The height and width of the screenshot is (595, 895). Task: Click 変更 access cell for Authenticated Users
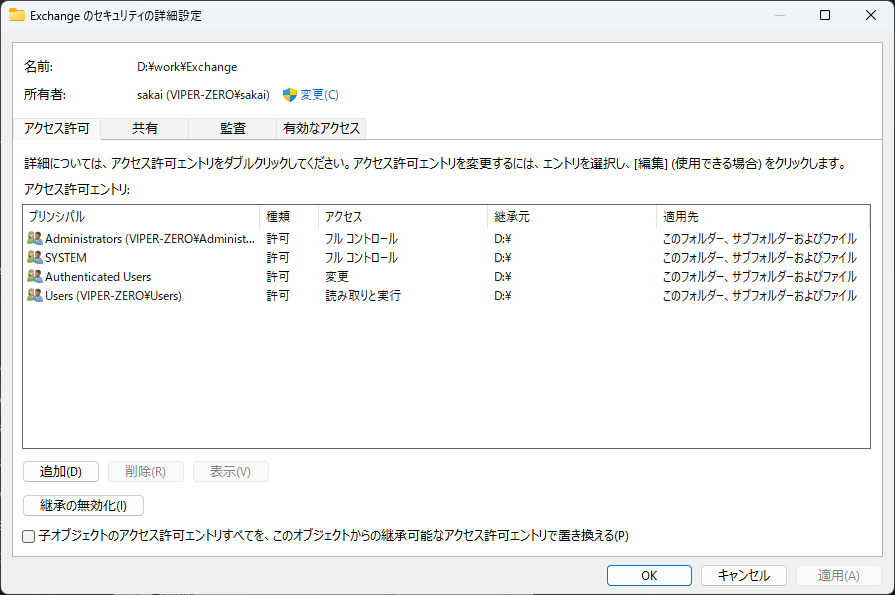point(337,277)
